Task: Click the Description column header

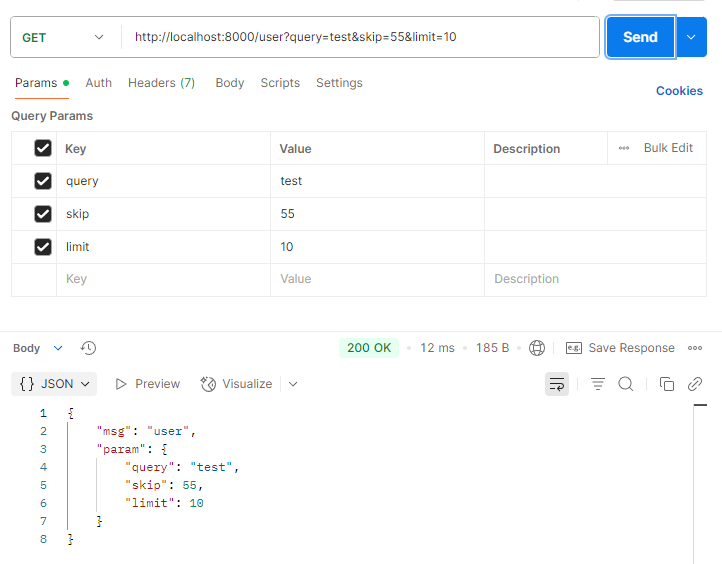Action: click(526, 149)
